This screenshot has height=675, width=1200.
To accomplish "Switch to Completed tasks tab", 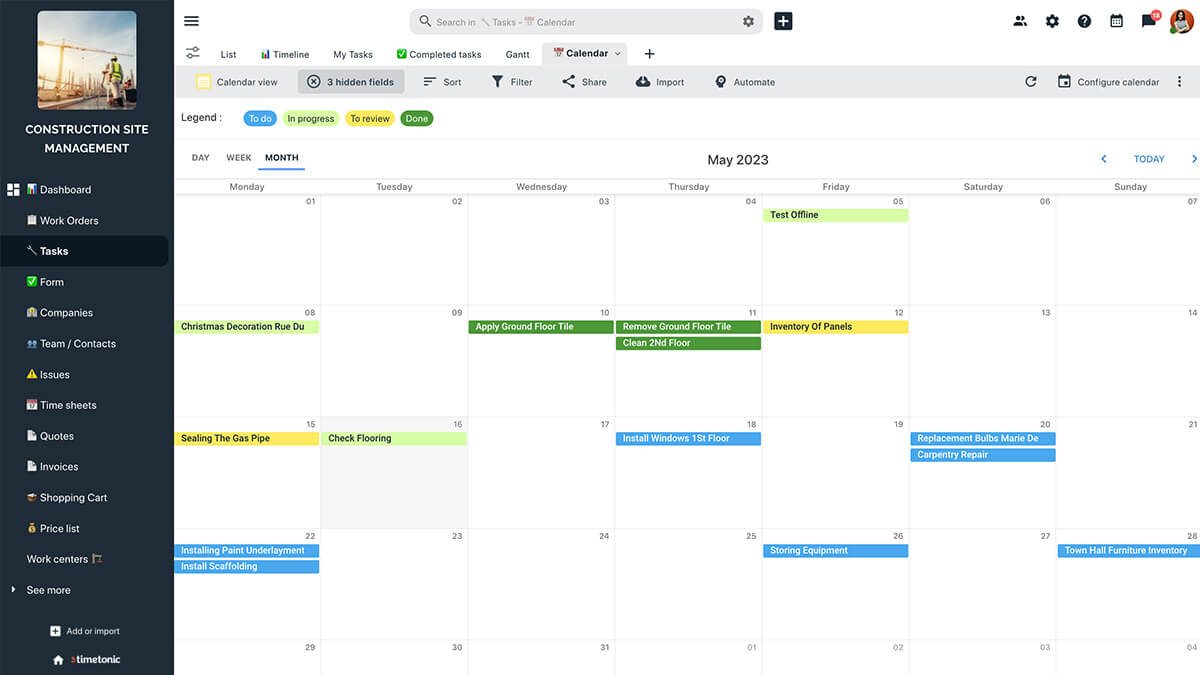I will [439, 54].
